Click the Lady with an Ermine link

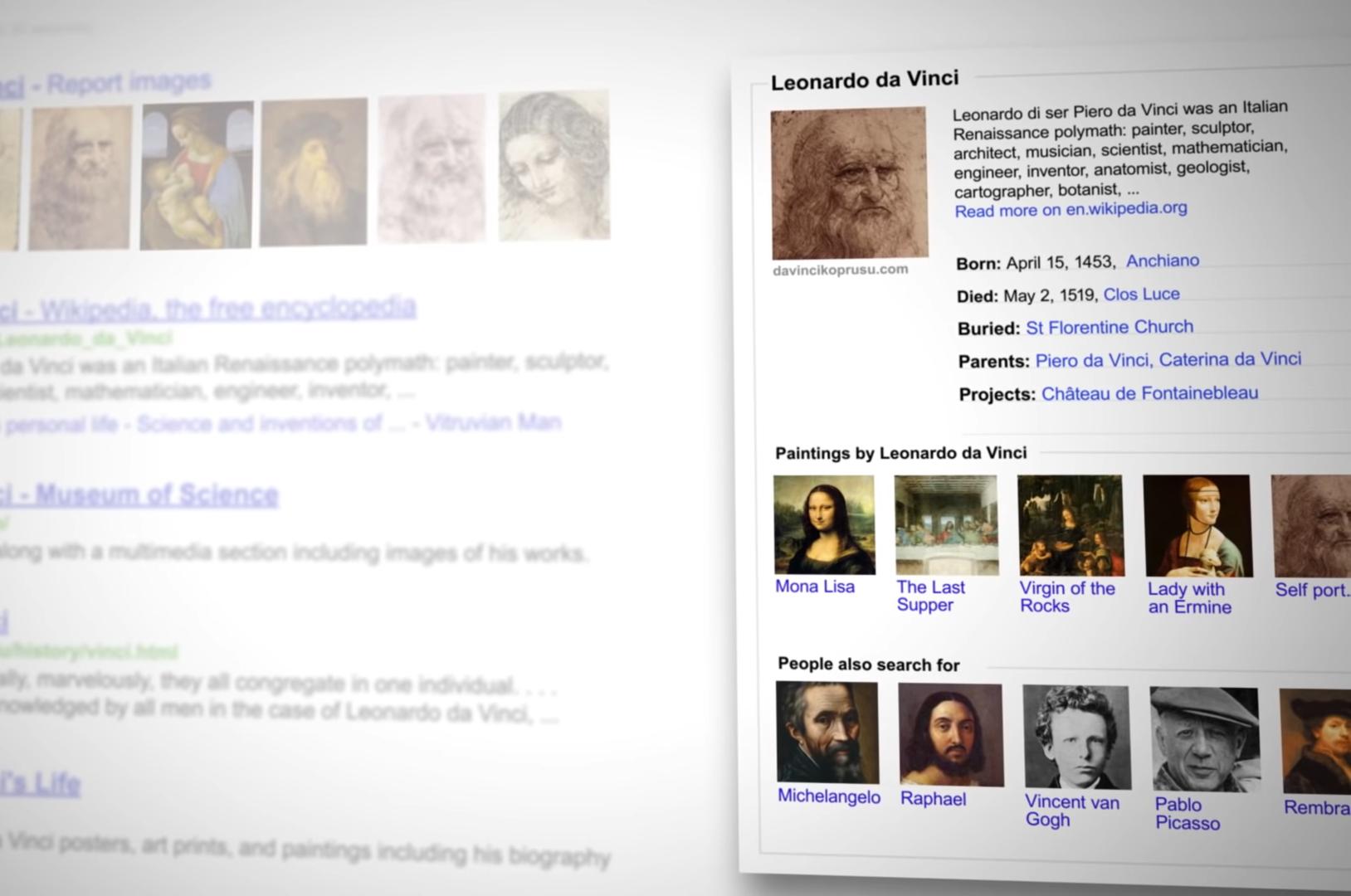pyautogui.click(x=1189, y=597)
